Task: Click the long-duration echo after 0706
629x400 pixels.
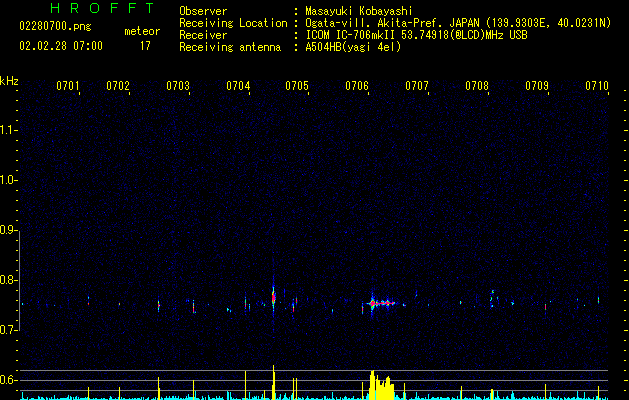Action: [381, 303]
